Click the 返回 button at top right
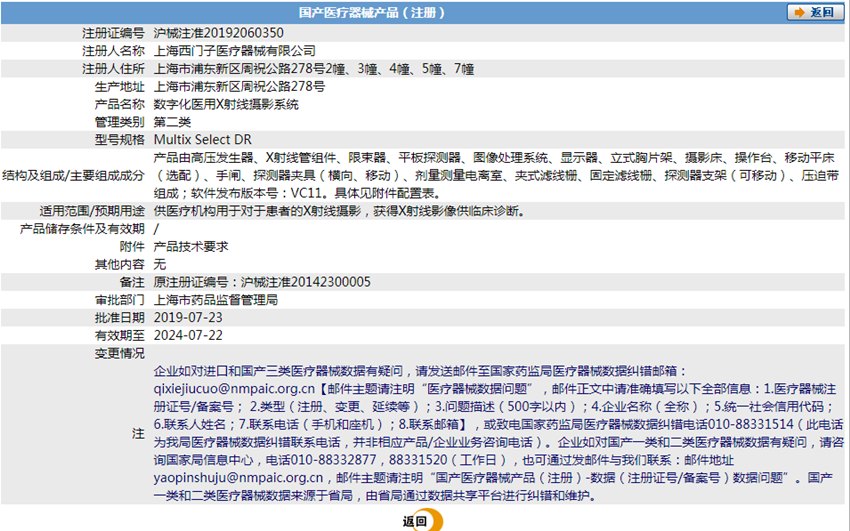The height and width of the screenshot is (531, 850). (x=815, y=12)
